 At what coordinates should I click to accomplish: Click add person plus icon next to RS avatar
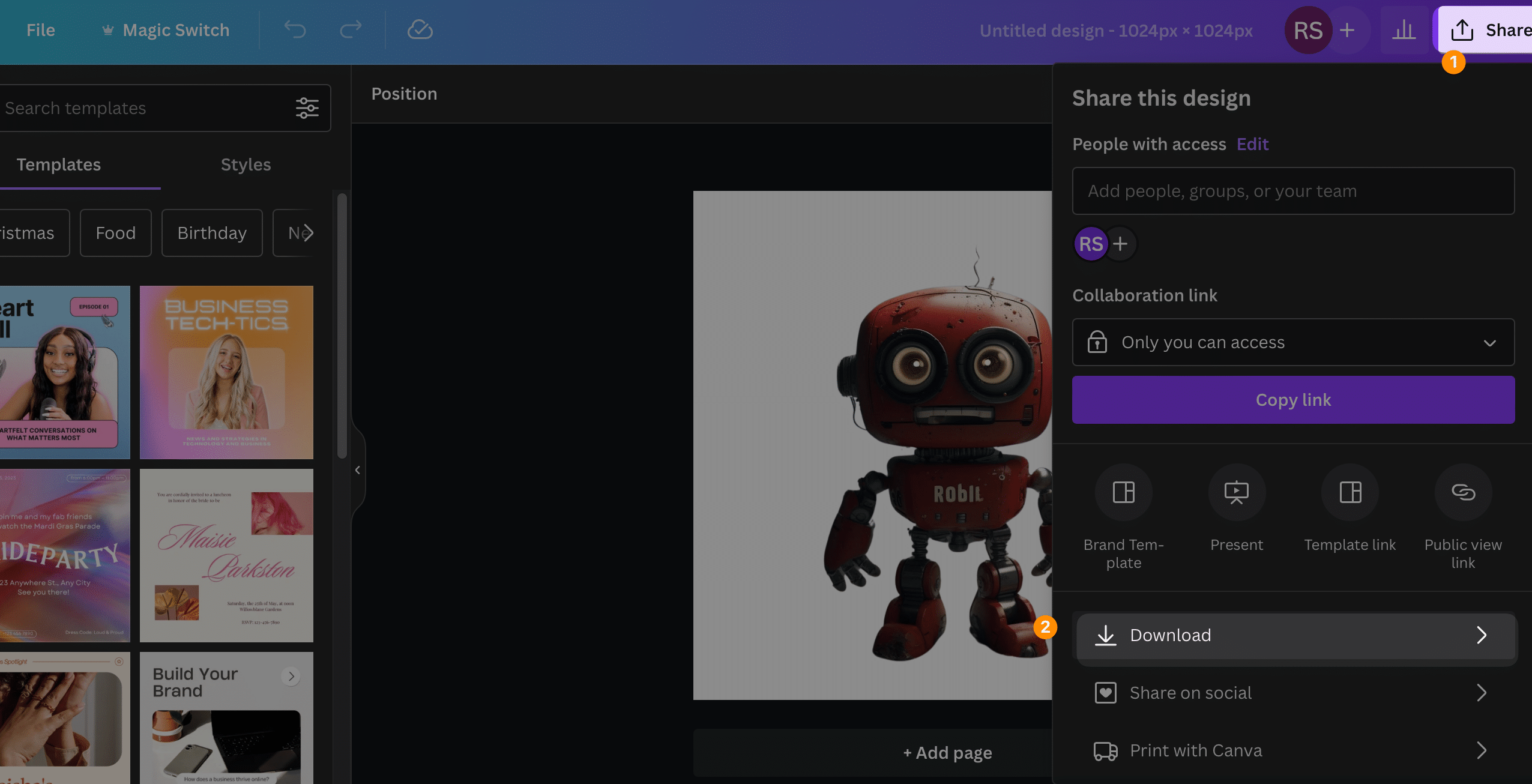1121,243
